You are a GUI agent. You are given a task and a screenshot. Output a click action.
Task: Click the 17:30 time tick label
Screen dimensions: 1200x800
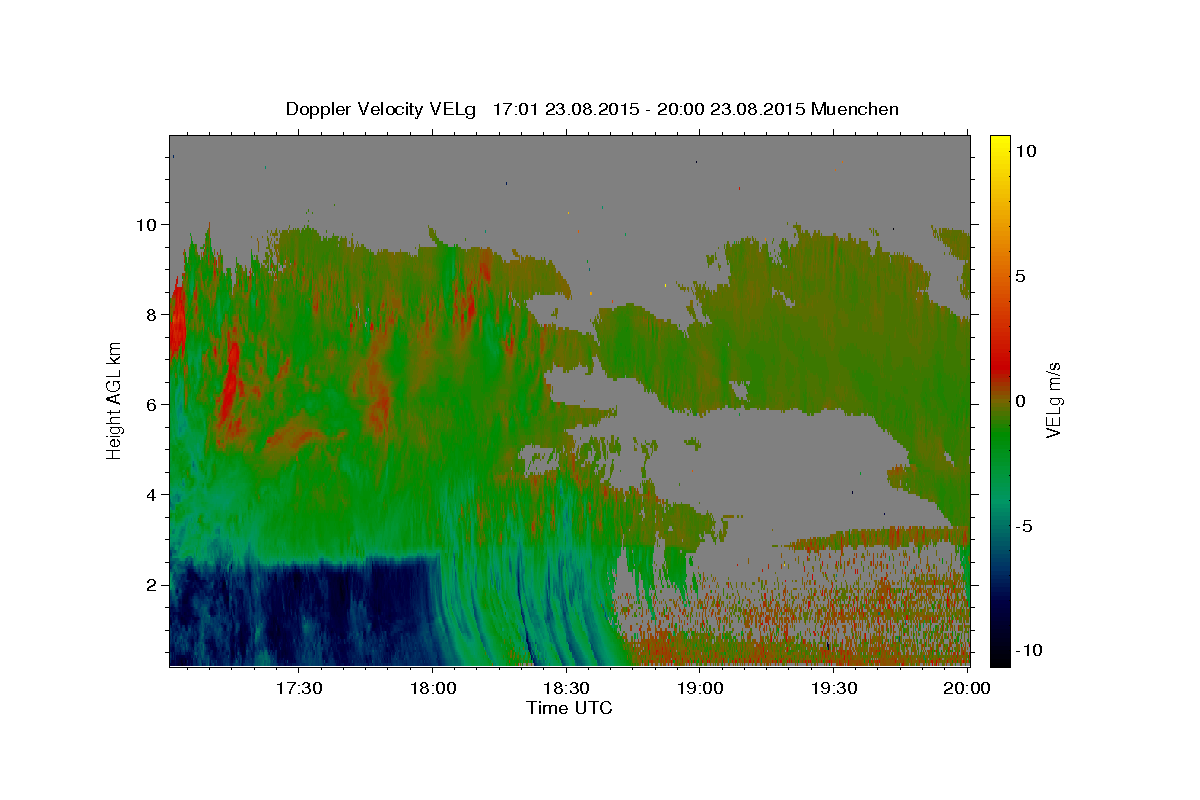pyautogui.click(x=299, y=688)
